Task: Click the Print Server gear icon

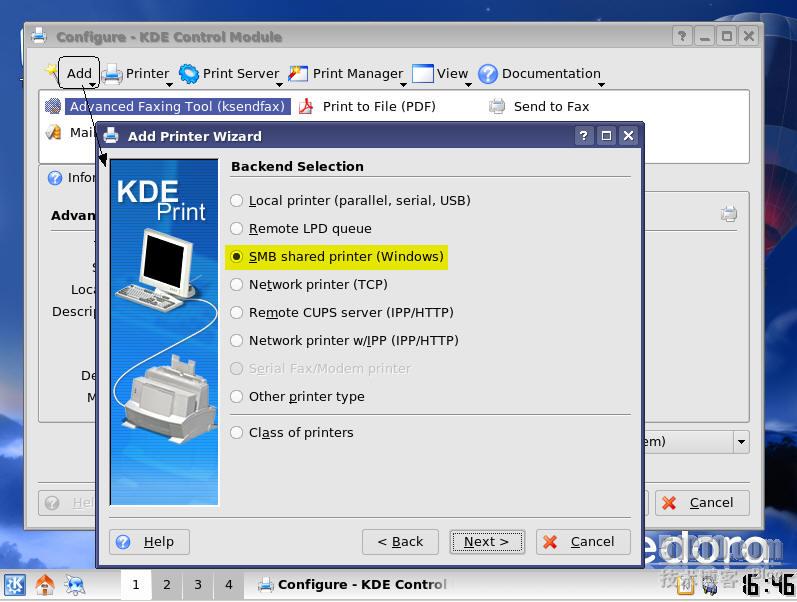Action: pyautogui.click(x=189, y=74)
